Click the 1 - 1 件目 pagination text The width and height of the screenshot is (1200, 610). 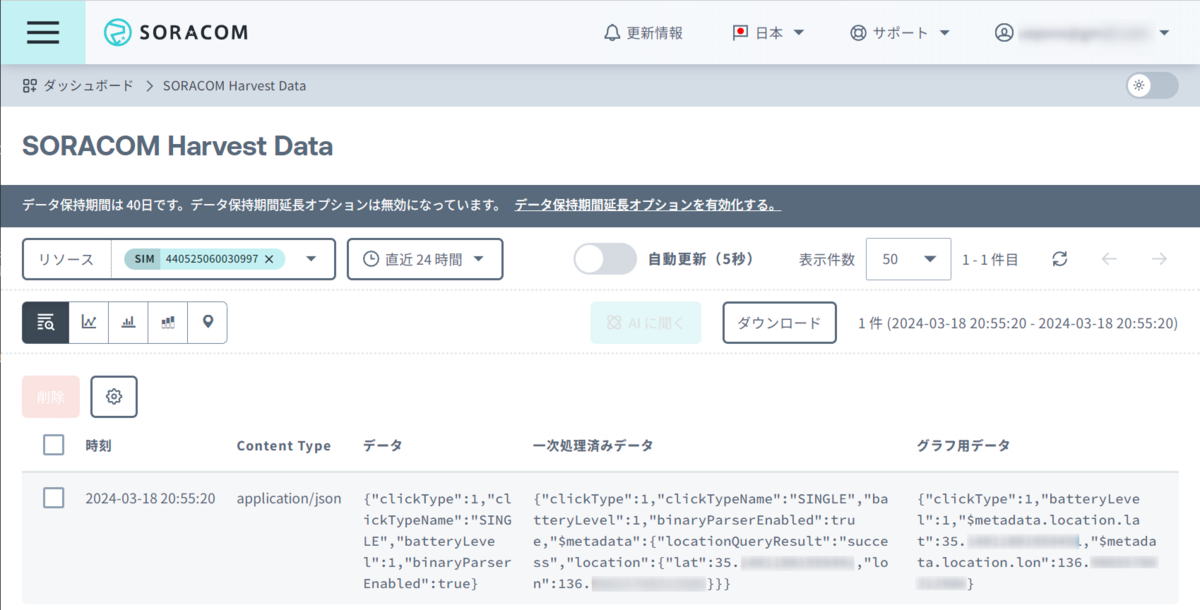[990, 260]
